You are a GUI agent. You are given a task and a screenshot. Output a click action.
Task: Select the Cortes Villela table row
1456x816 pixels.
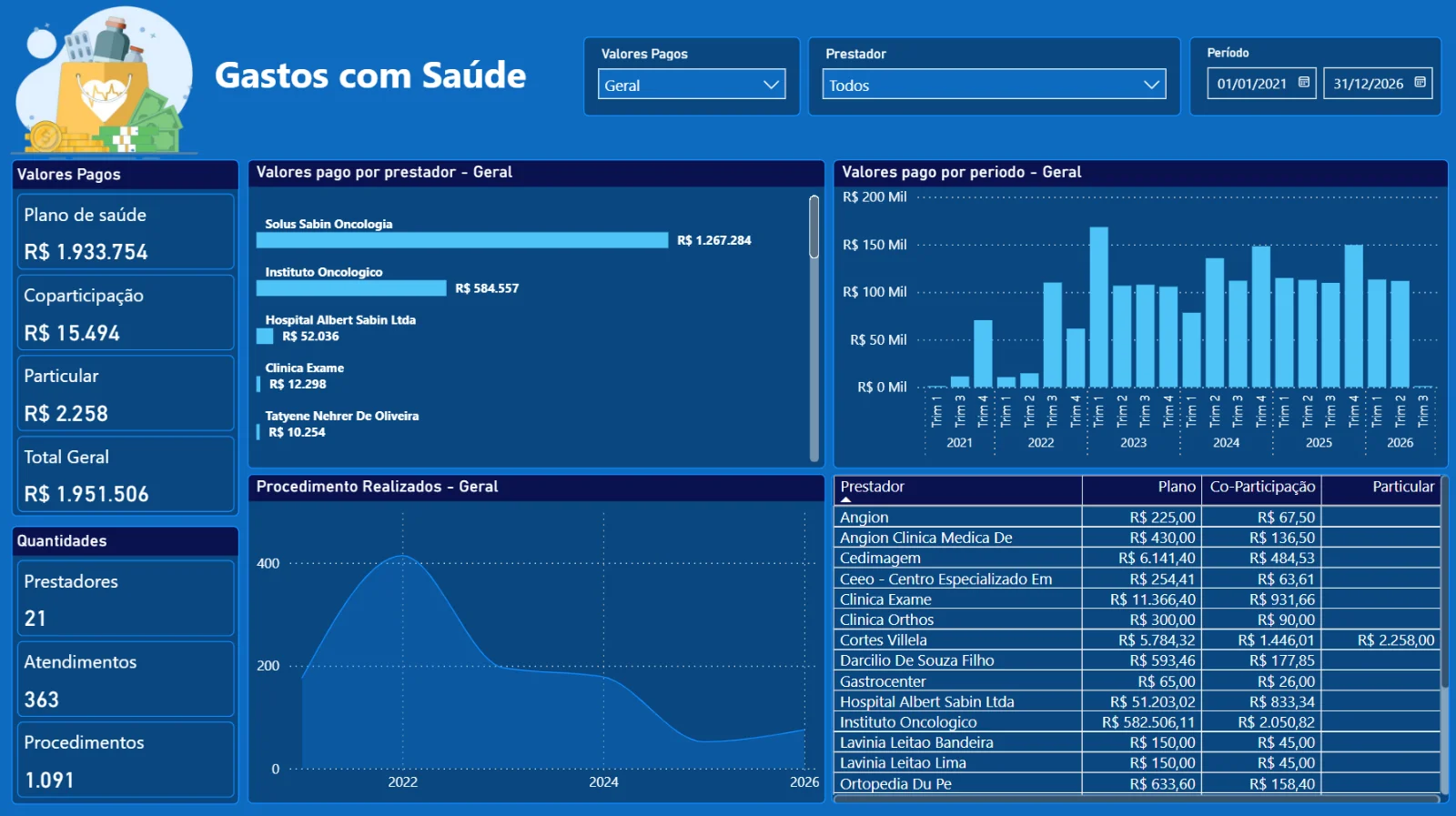[x=1137, y=640]
